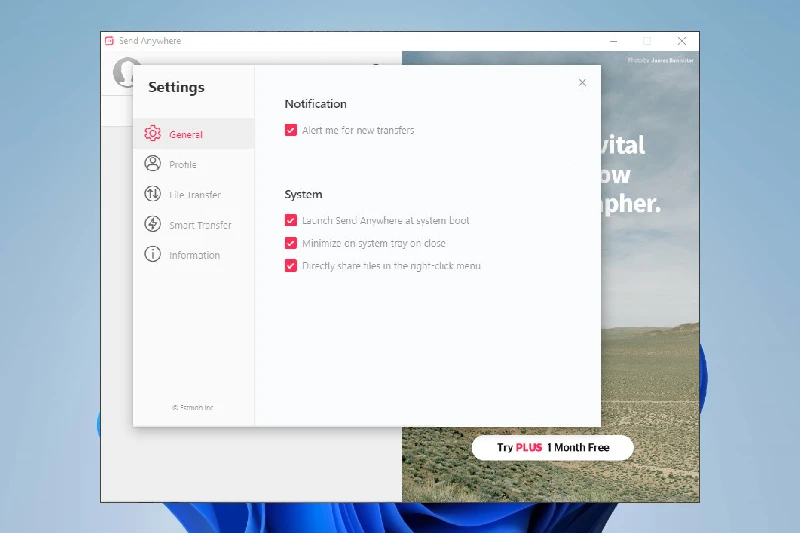Open the Profile settings tab label
Viewport: 800px width, 533px height.
coord(183,165)
